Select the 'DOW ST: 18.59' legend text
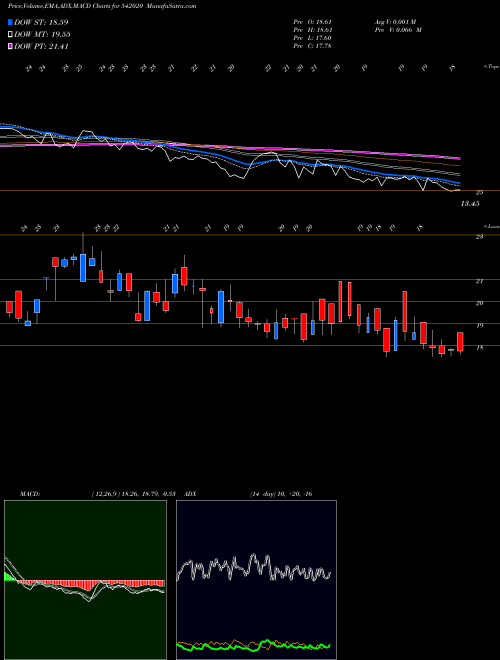The height and width of the screenshot is (660, 500). tap(41, 22)
